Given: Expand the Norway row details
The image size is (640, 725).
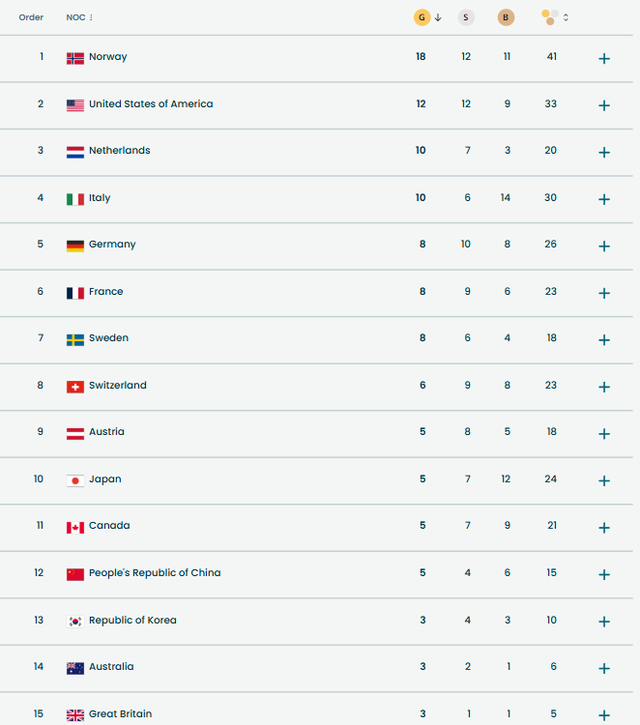Looking at the screenshot, I should coord(604,58).
